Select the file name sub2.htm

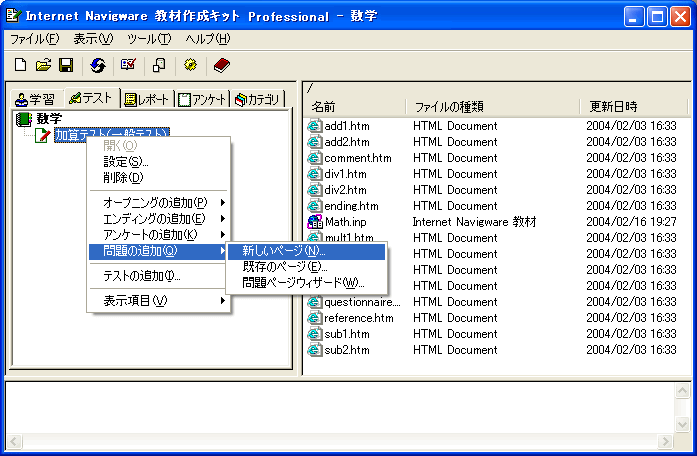[x=347, y=350]
